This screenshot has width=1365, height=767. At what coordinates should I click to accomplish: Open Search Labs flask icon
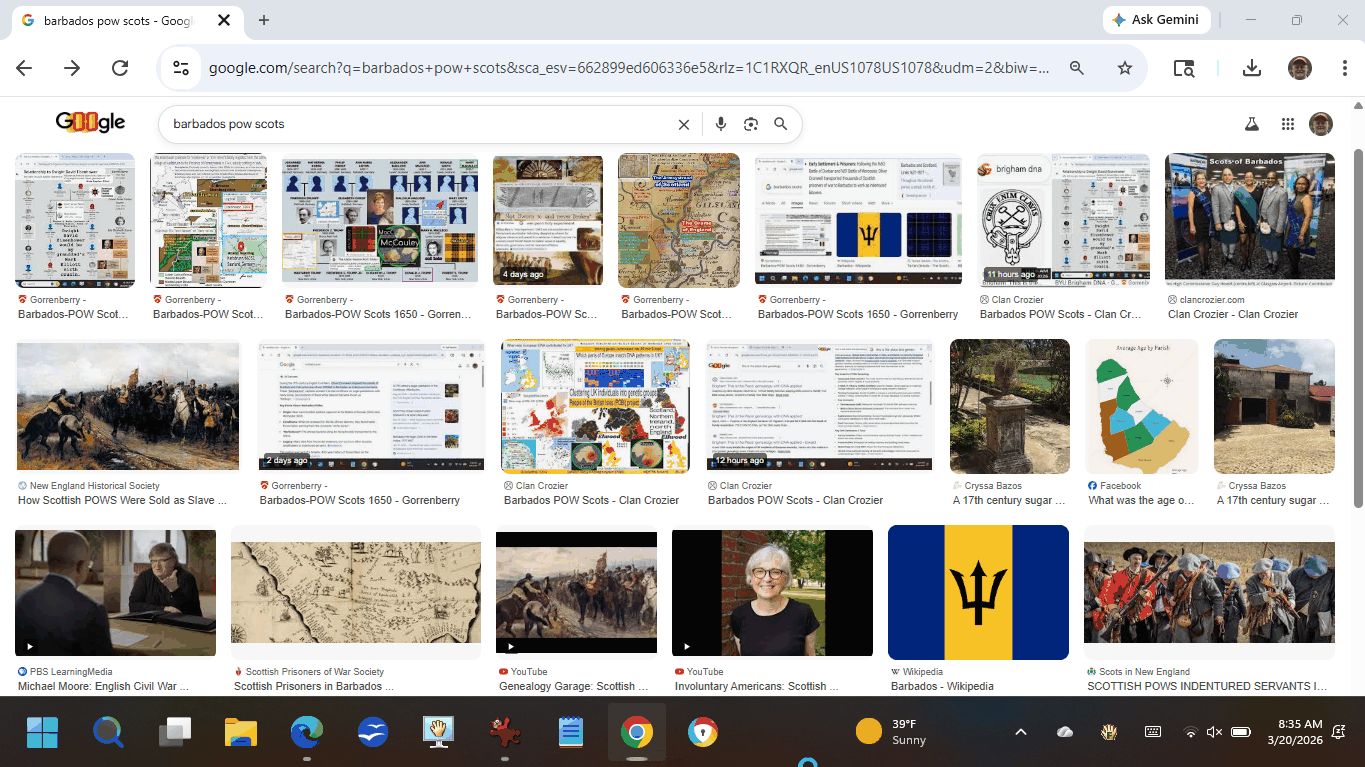1251,124
